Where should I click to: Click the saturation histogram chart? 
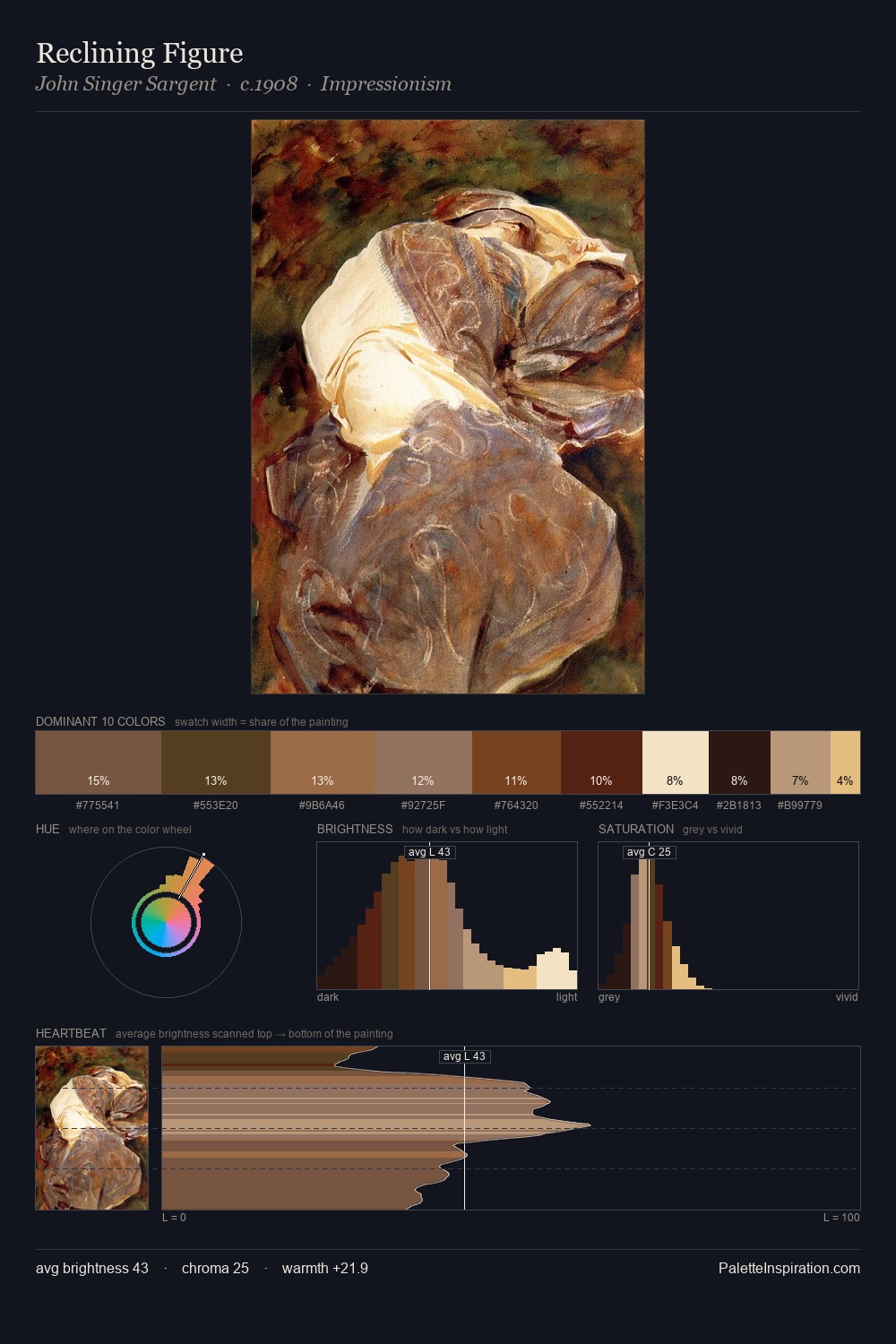tap(728, 916)
